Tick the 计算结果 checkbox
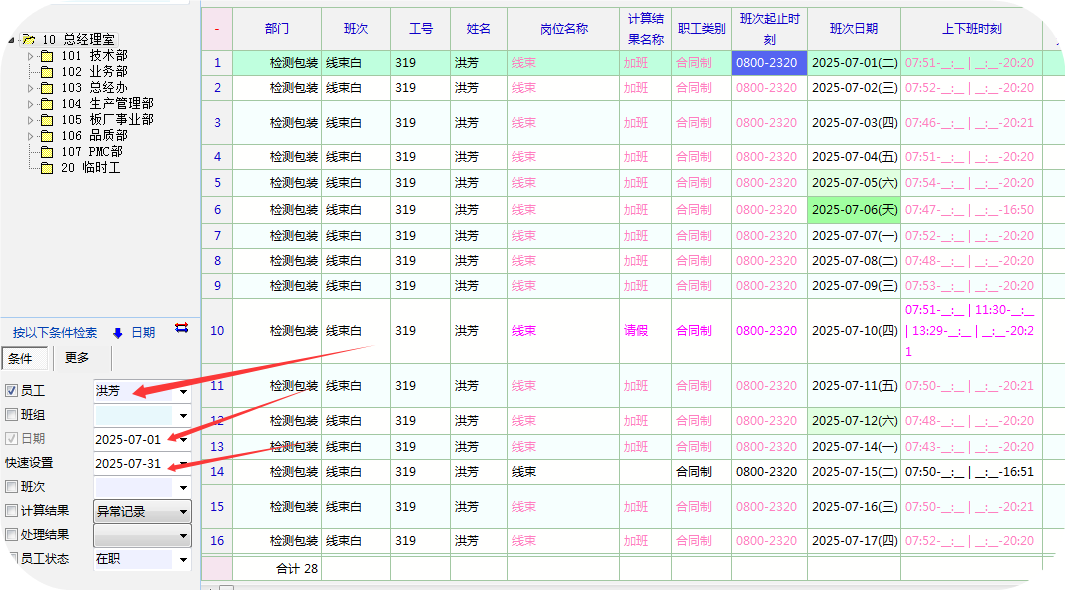1065x590 pixels. click(x=12, y=511)
